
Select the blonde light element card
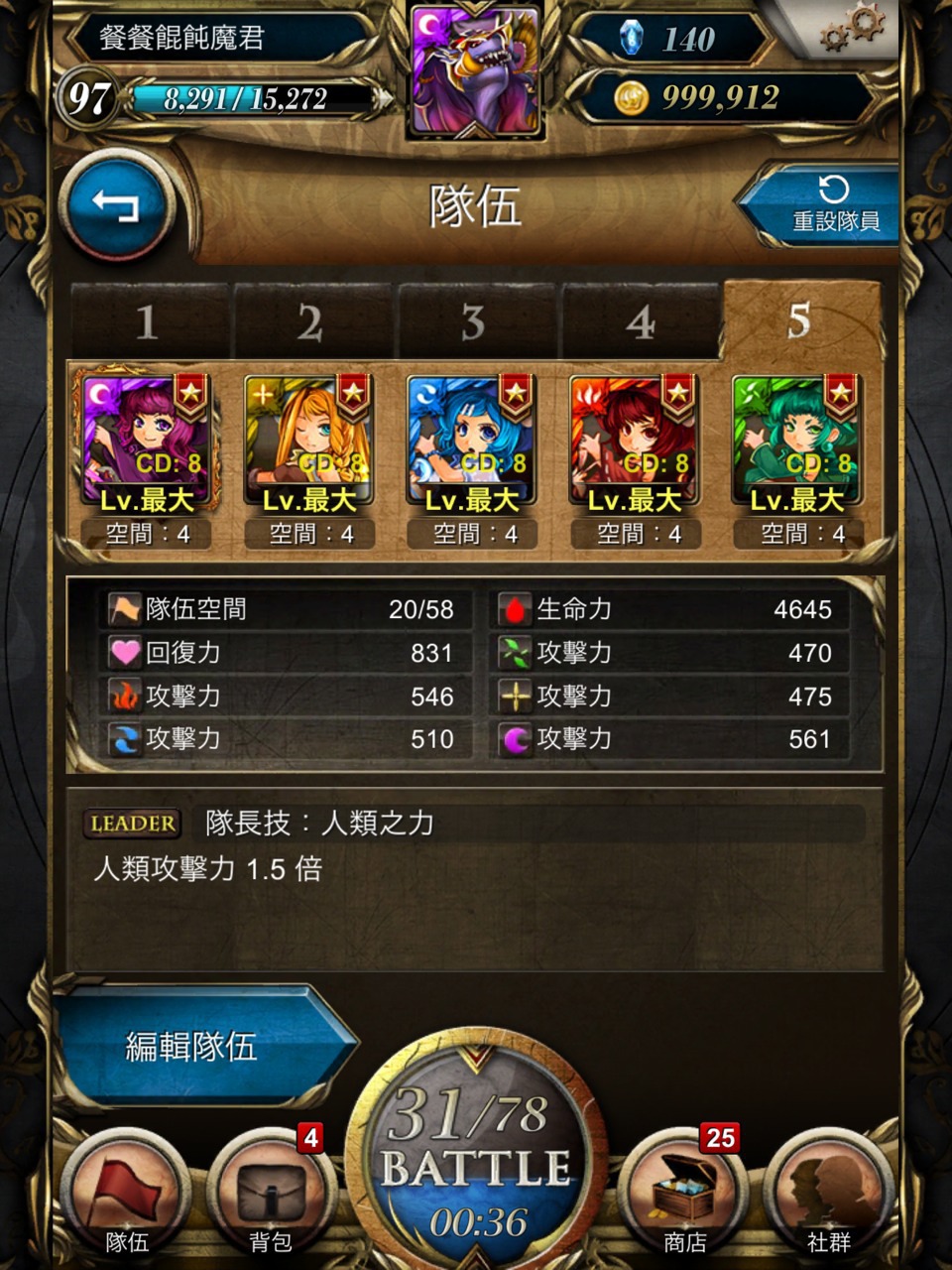[x=309, y=441]
